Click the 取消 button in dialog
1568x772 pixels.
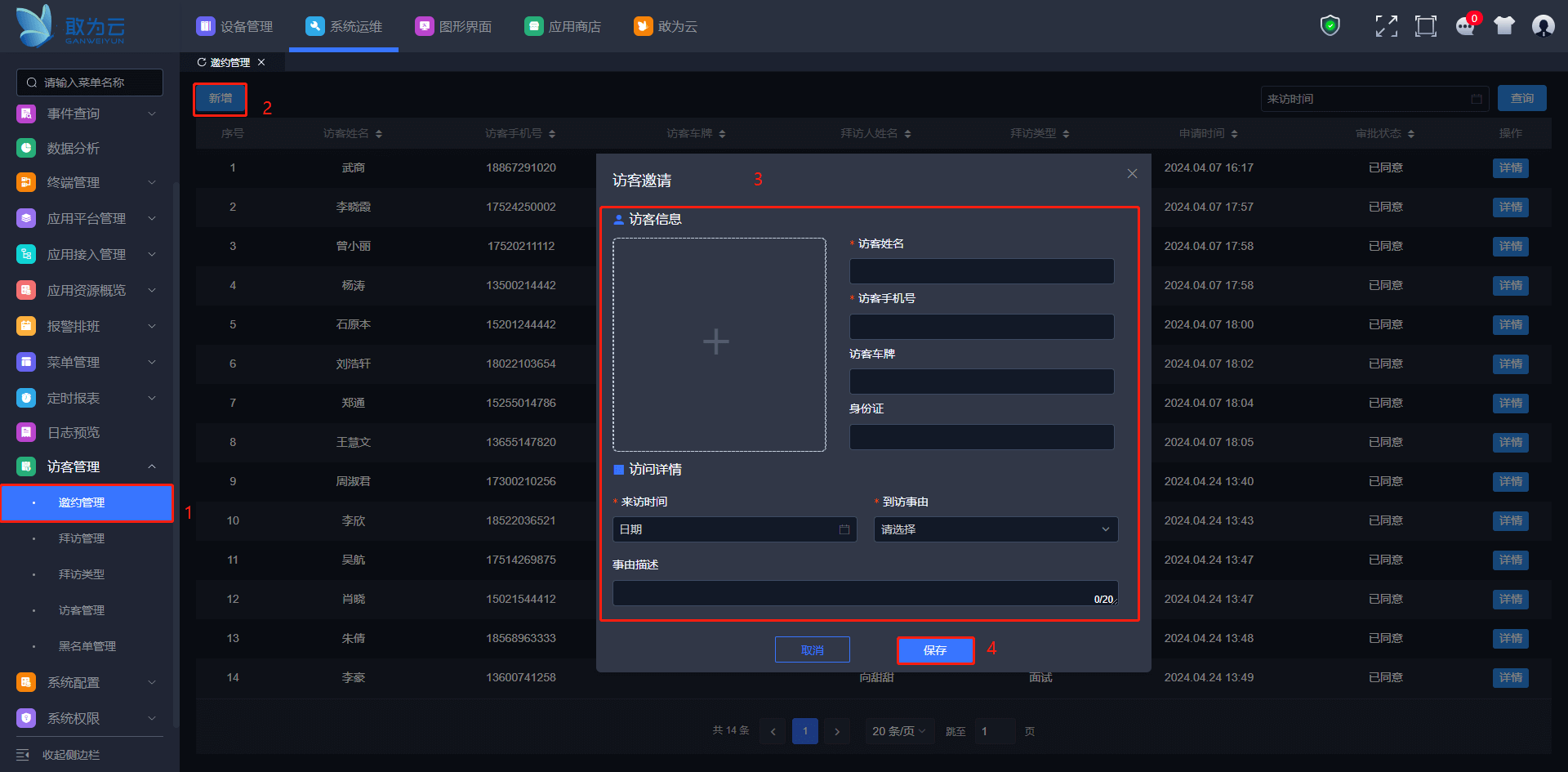(812, 650)
